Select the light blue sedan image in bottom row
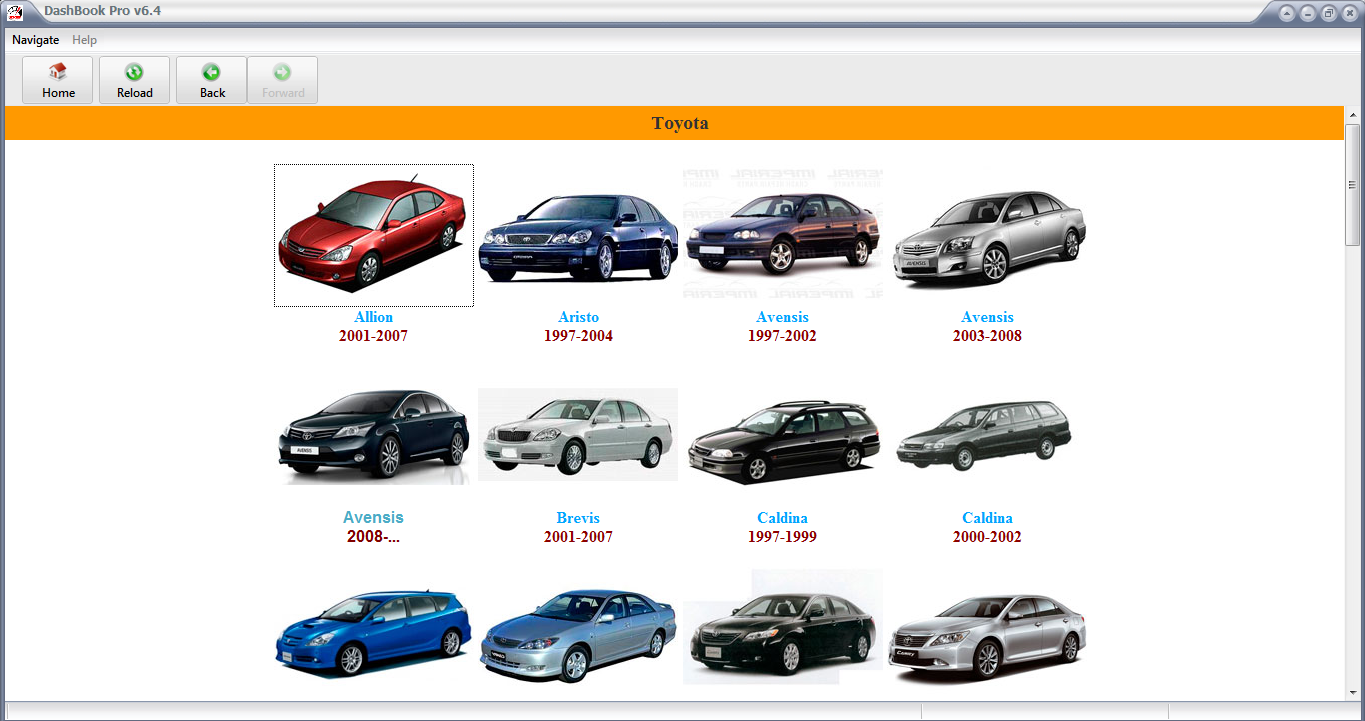The image size is (1365, 721). pos(578,636)
